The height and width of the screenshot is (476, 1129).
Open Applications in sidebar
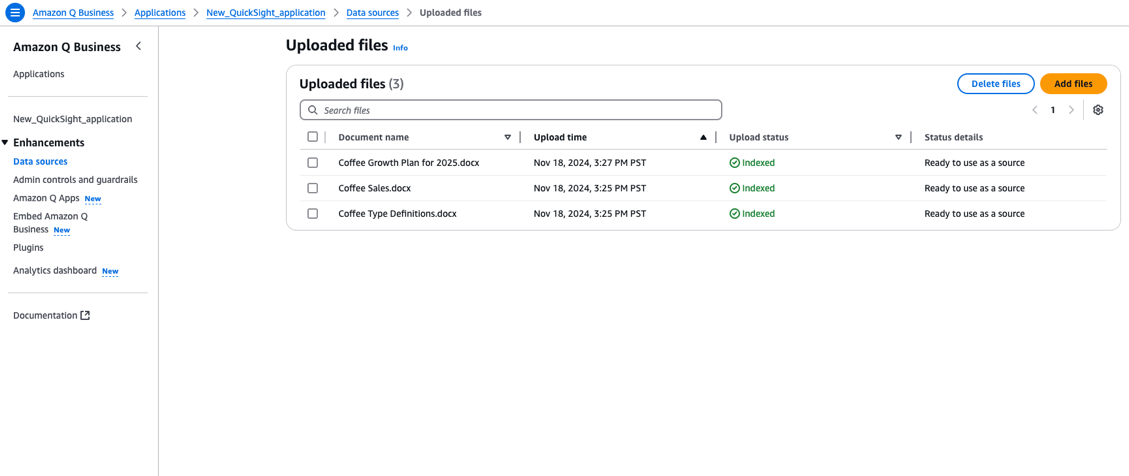(x=39, y=74)
